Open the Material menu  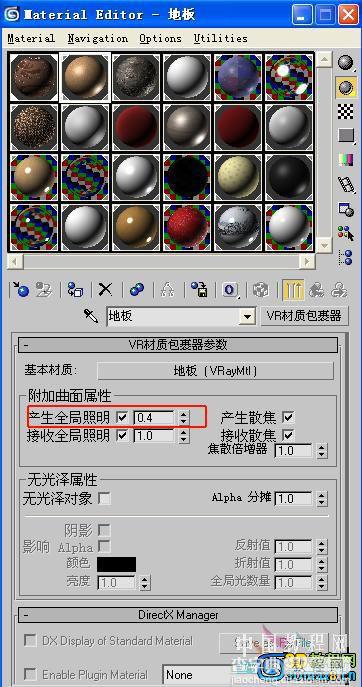click(x=31, y=38)
